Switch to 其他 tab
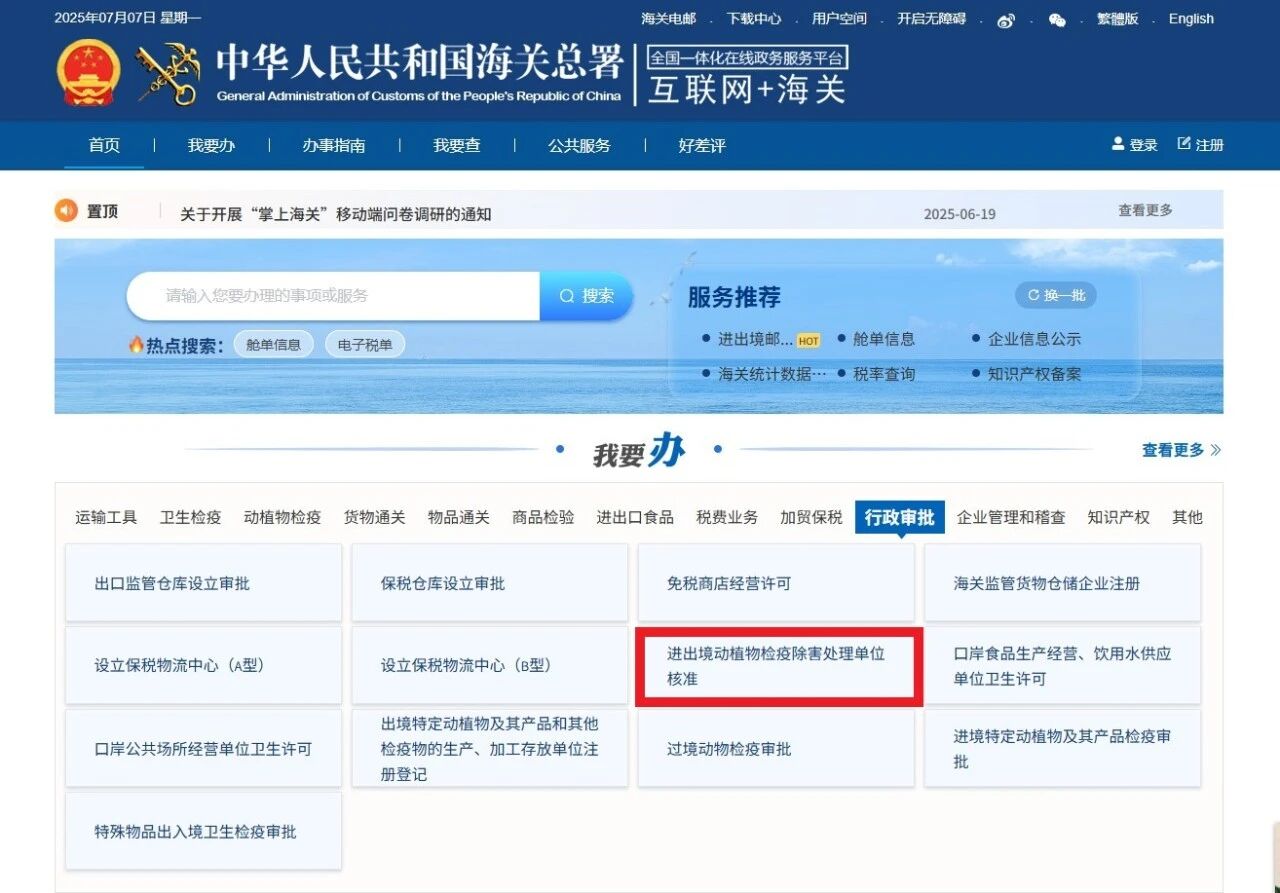 point(1187,517)
